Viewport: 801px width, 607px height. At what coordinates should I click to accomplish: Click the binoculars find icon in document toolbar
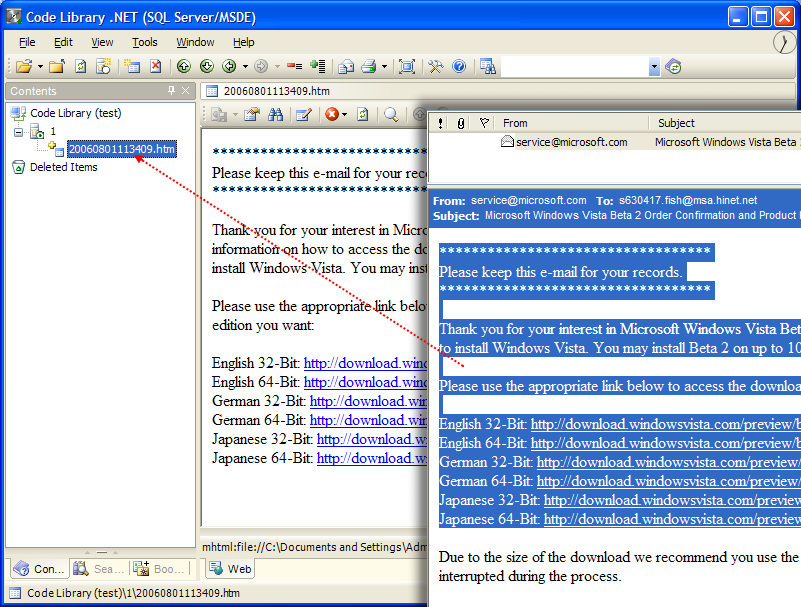click(x=275, y=114)
